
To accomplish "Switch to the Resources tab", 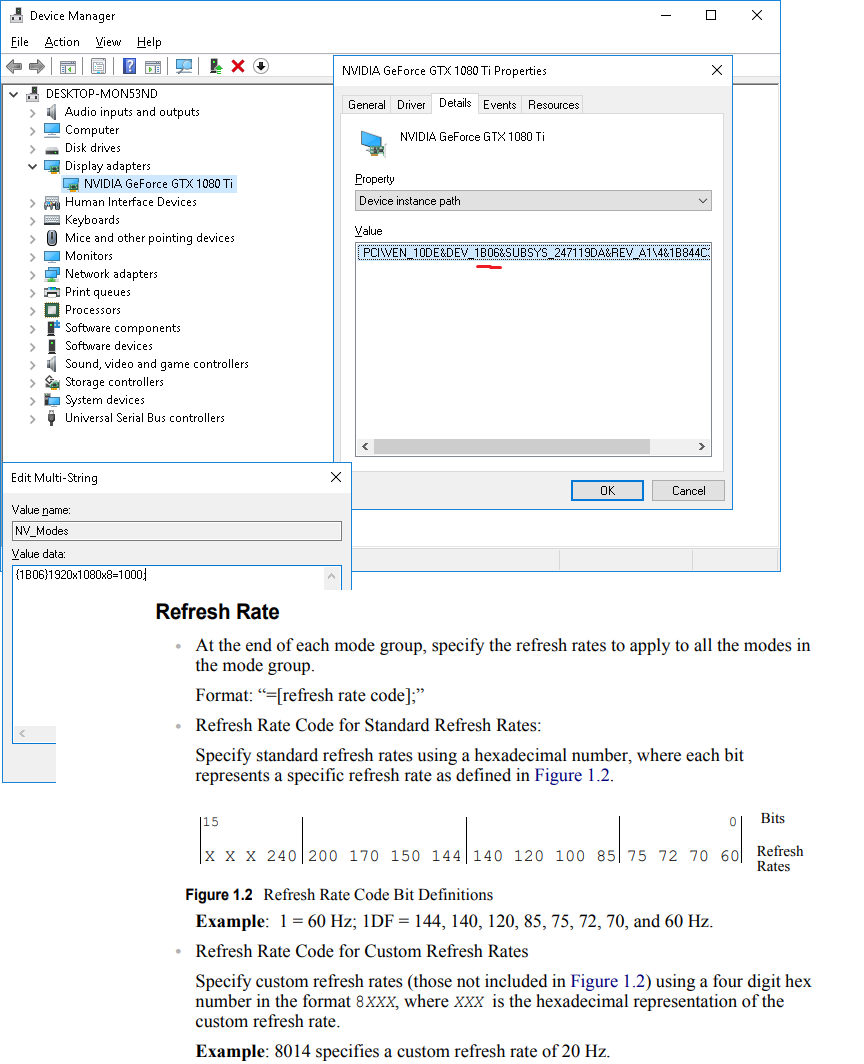I will 553,104.
